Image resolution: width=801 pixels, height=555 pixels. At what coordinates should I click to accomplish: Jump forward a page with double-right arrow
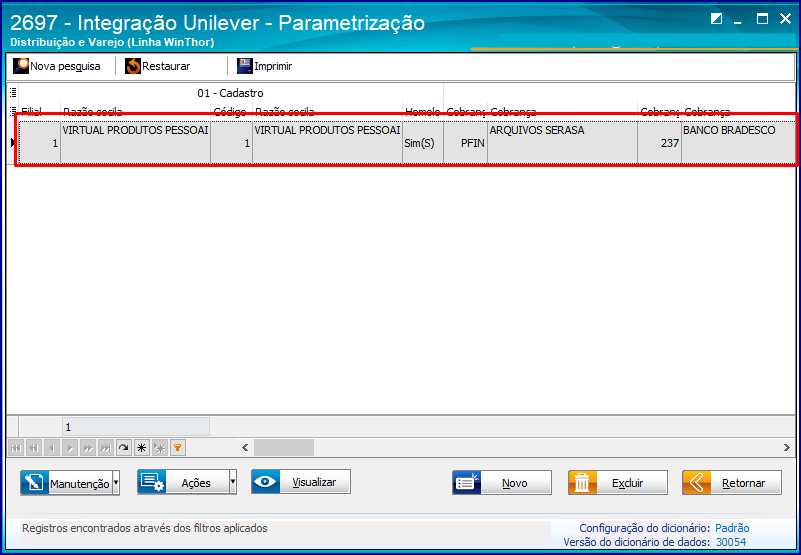point(88,448)
